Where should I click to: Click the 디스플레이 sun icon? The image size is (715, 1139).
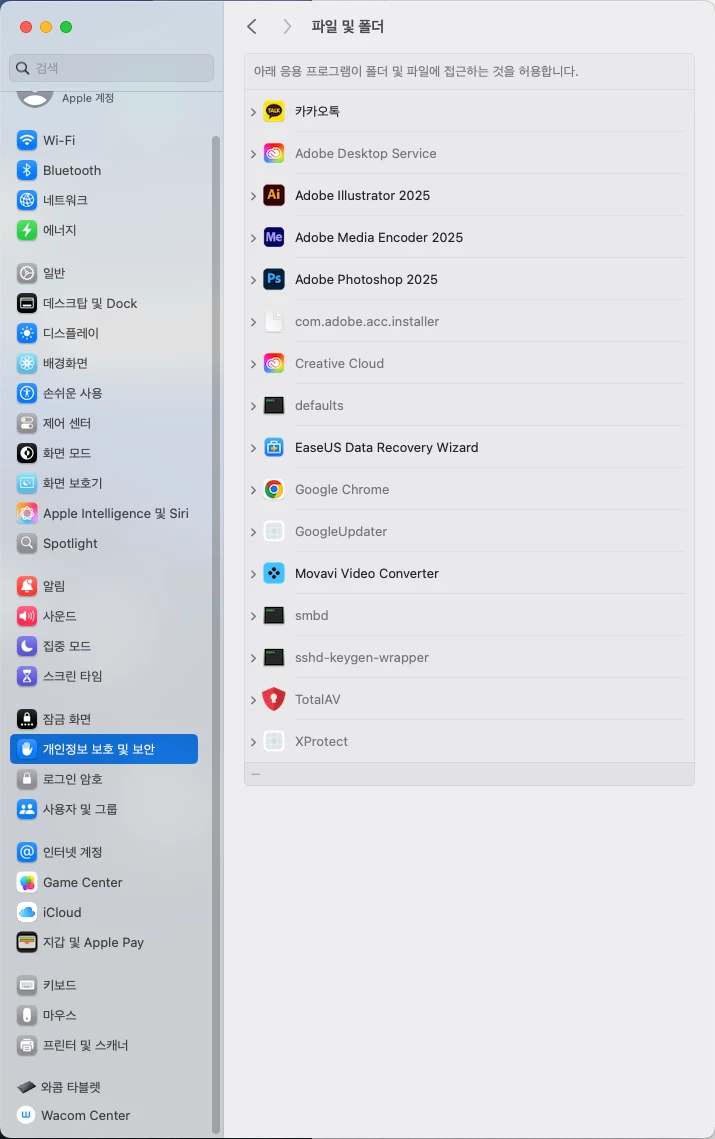point(27,333)
